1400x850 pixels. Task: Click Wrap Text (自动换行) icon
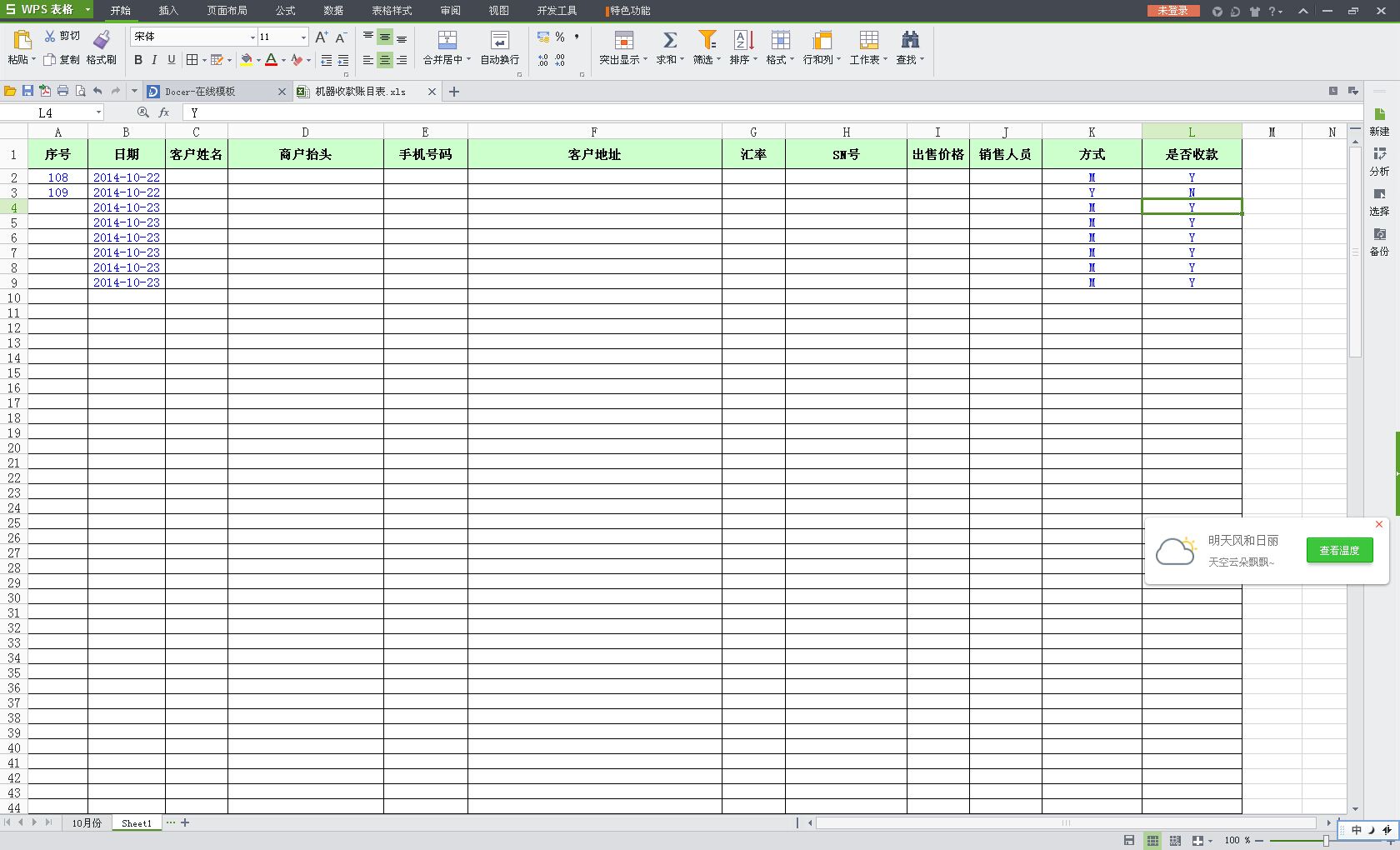pos(500,40)
